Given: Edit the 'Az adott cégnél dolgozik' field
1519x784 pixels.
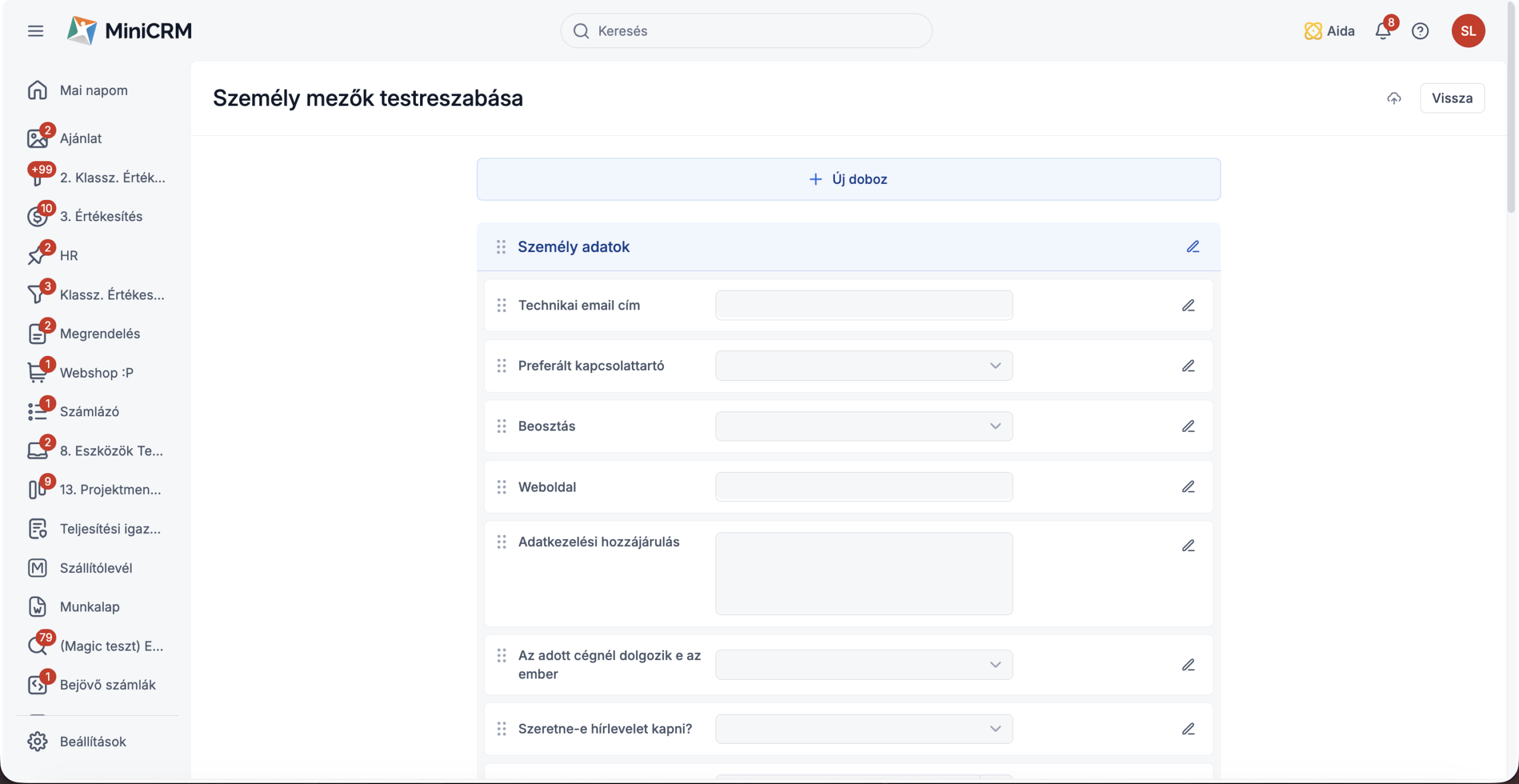Looking at the screenshot, I should pos(1188,665).
